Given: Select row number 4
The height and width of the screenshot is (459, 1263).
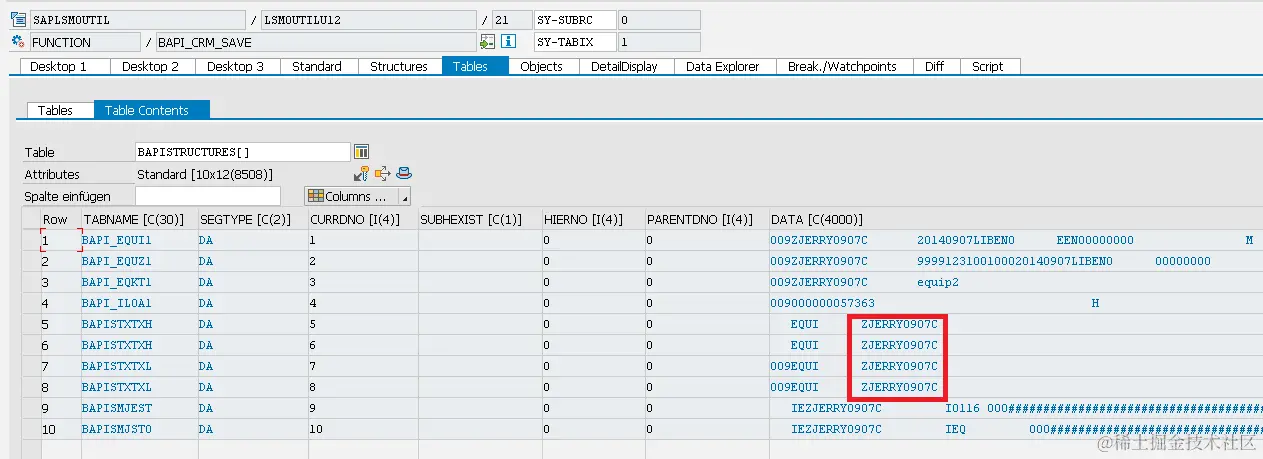Looking at the screenshot, I should 59,303.
